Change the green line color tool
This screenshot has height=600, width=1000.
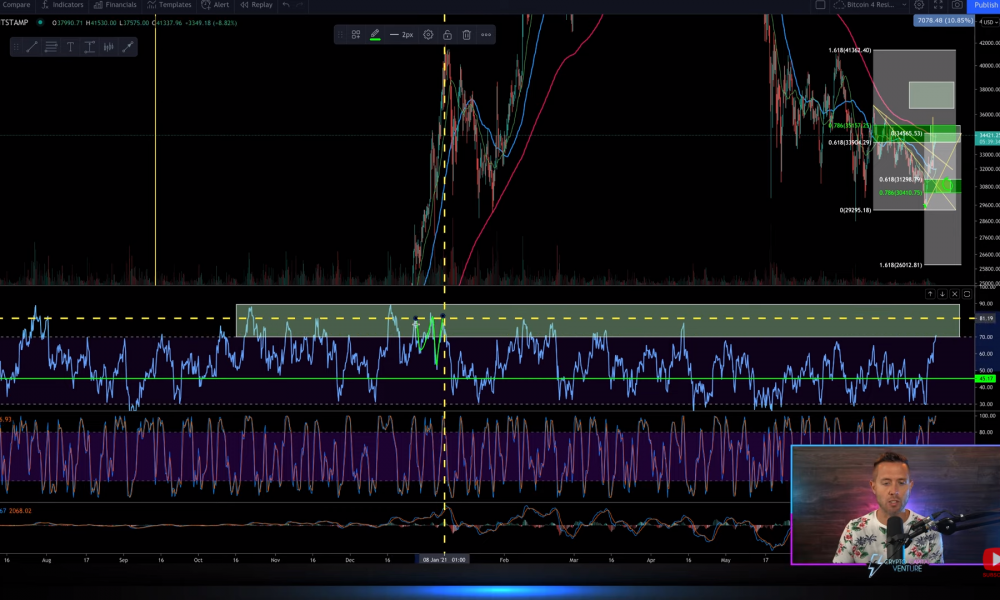tap(375, 34)
